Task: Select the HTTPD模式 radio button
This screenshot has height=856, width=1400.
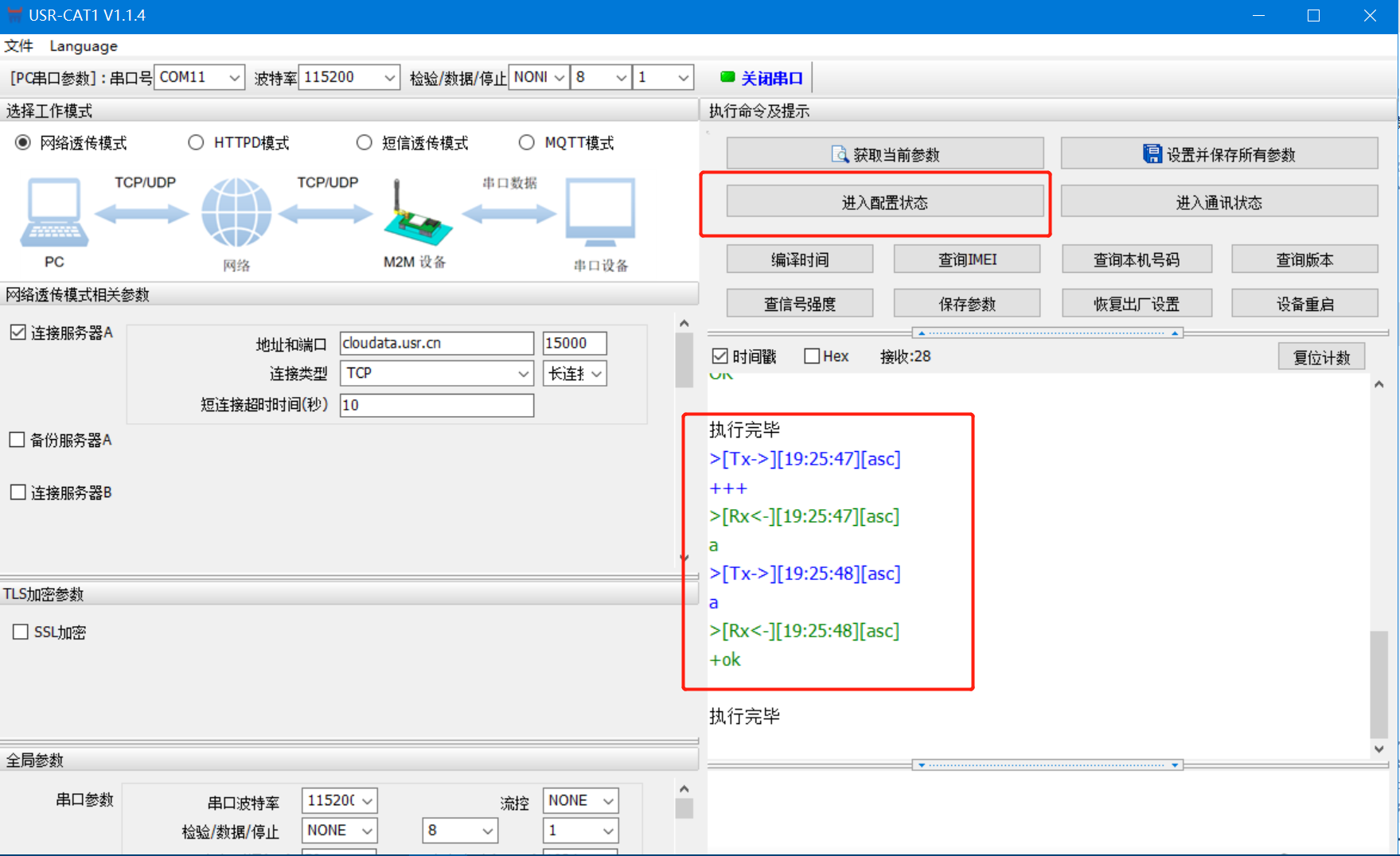Action: 196,142
